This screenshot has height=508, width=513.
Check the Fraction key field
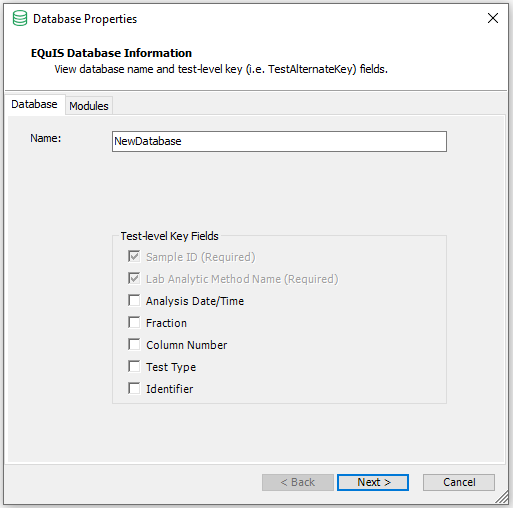(134, 323)
